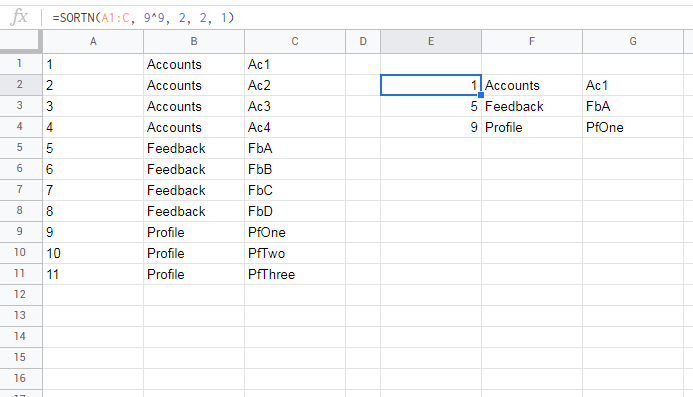Select column F header
Viewport: 693px width, 397px height.
(532, 42)
